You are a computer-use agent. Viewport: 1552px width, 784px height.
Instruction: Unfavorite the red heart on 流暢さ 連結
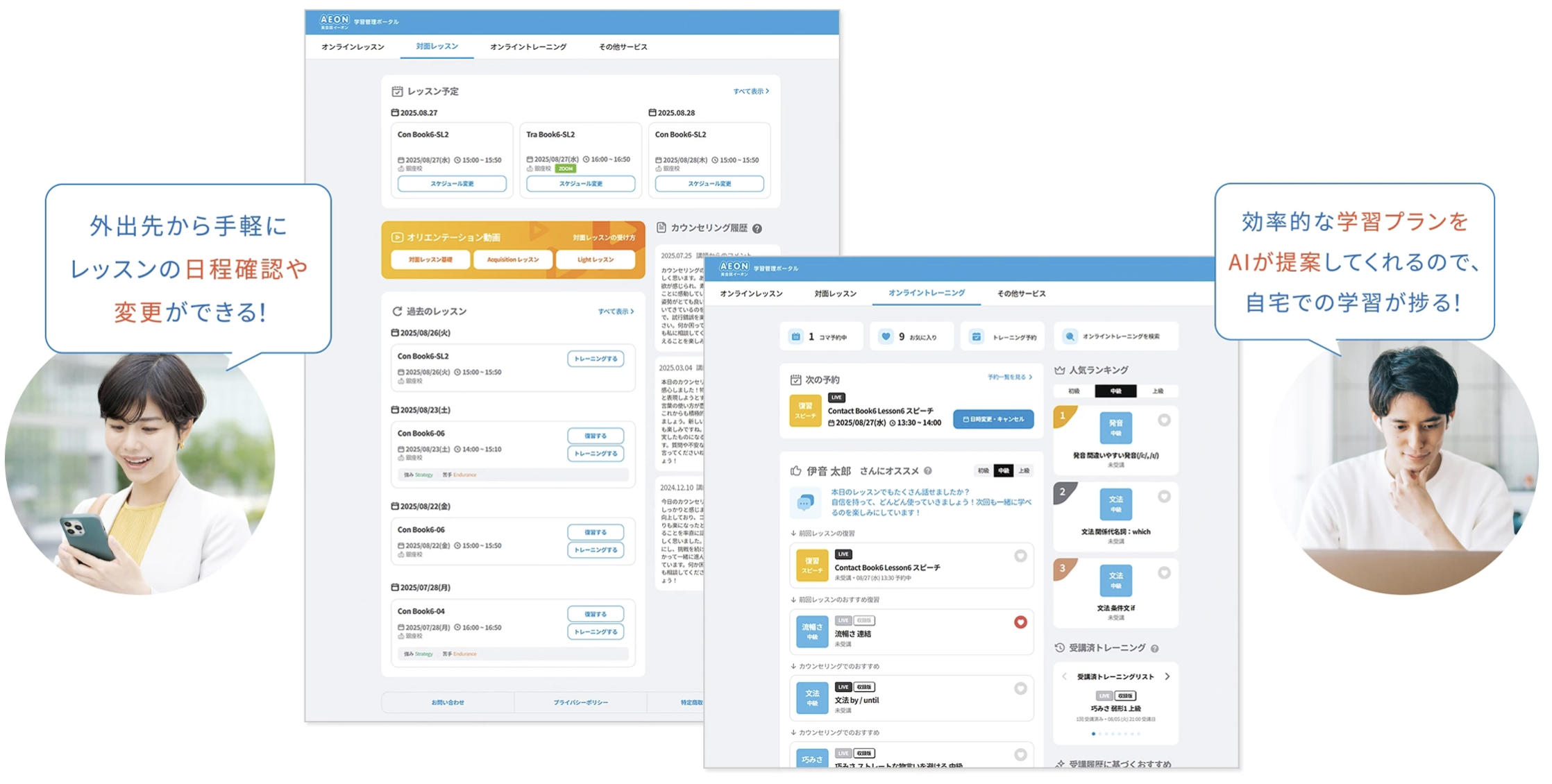point(1020,622)
